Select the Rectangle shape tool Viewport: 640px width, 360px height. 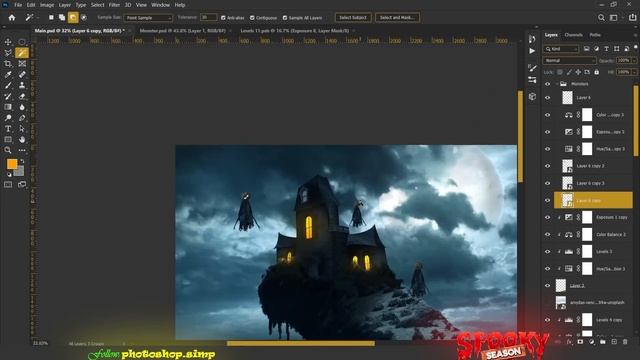pyautogui.click(x=8, y=140)
